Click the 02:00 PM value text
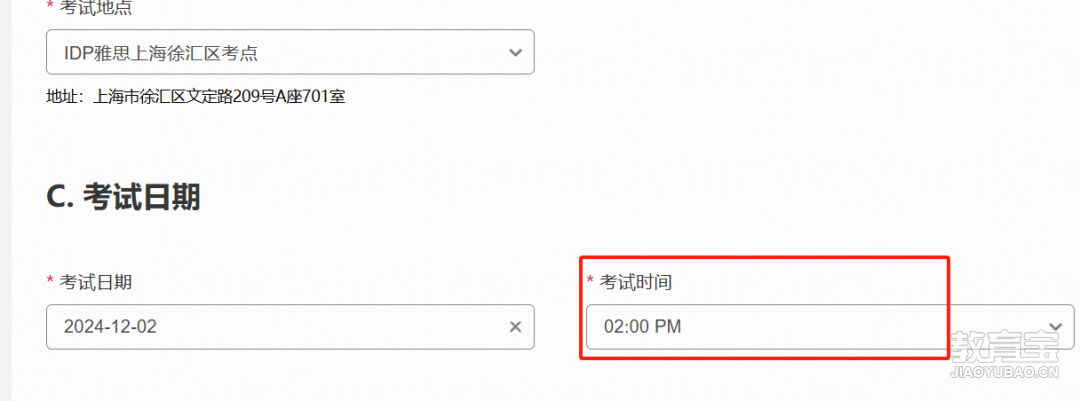The width and height of the screenshot is (1080, 401). [643, 327]
